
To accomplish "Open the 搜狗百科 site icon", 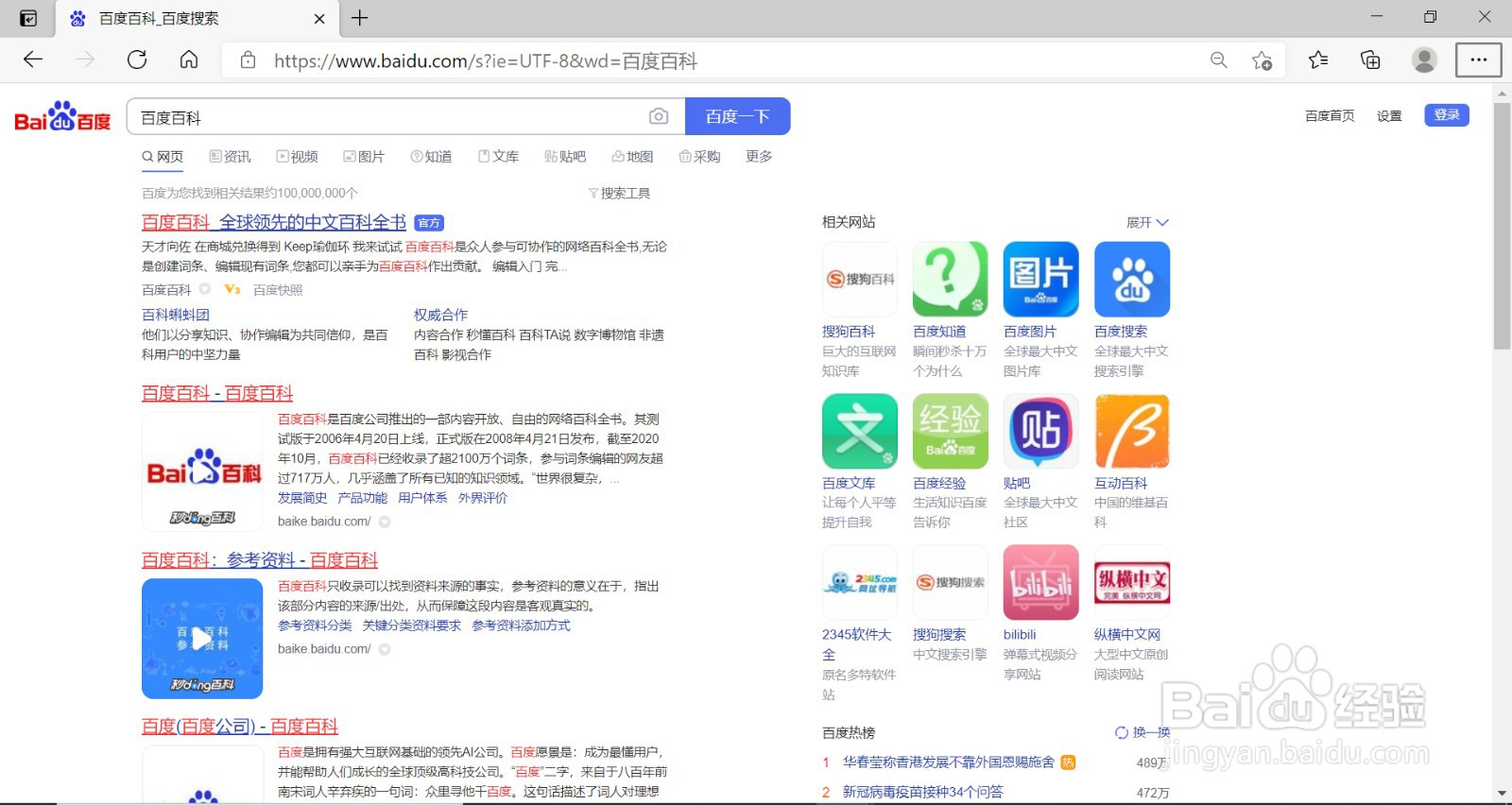I will pyautogui.click(x=860, y=279).
